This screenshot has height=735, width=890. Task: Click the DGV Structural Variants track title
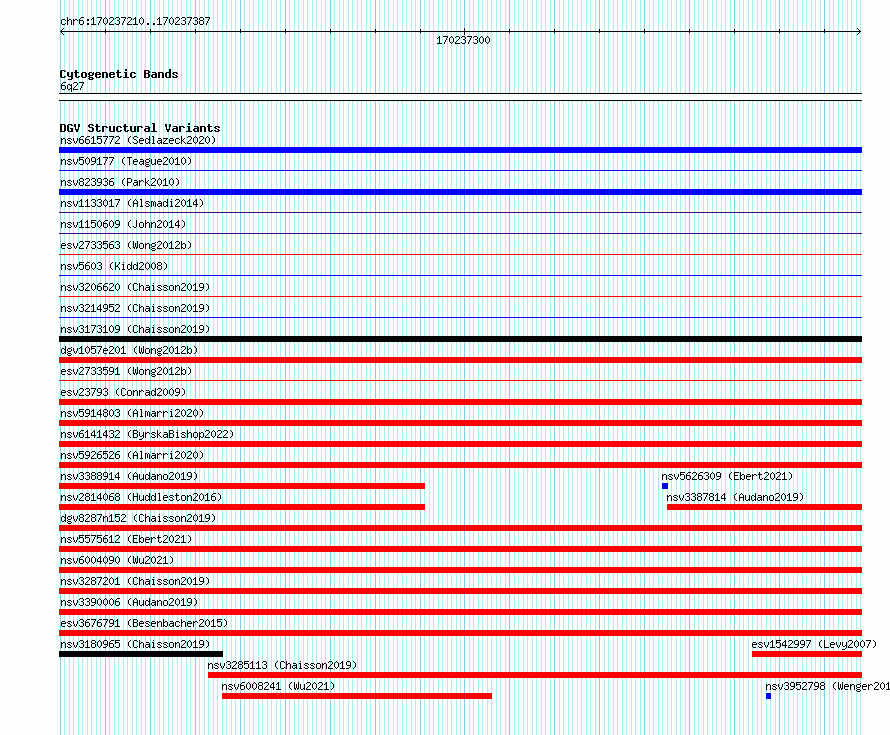tap(140, 128)
